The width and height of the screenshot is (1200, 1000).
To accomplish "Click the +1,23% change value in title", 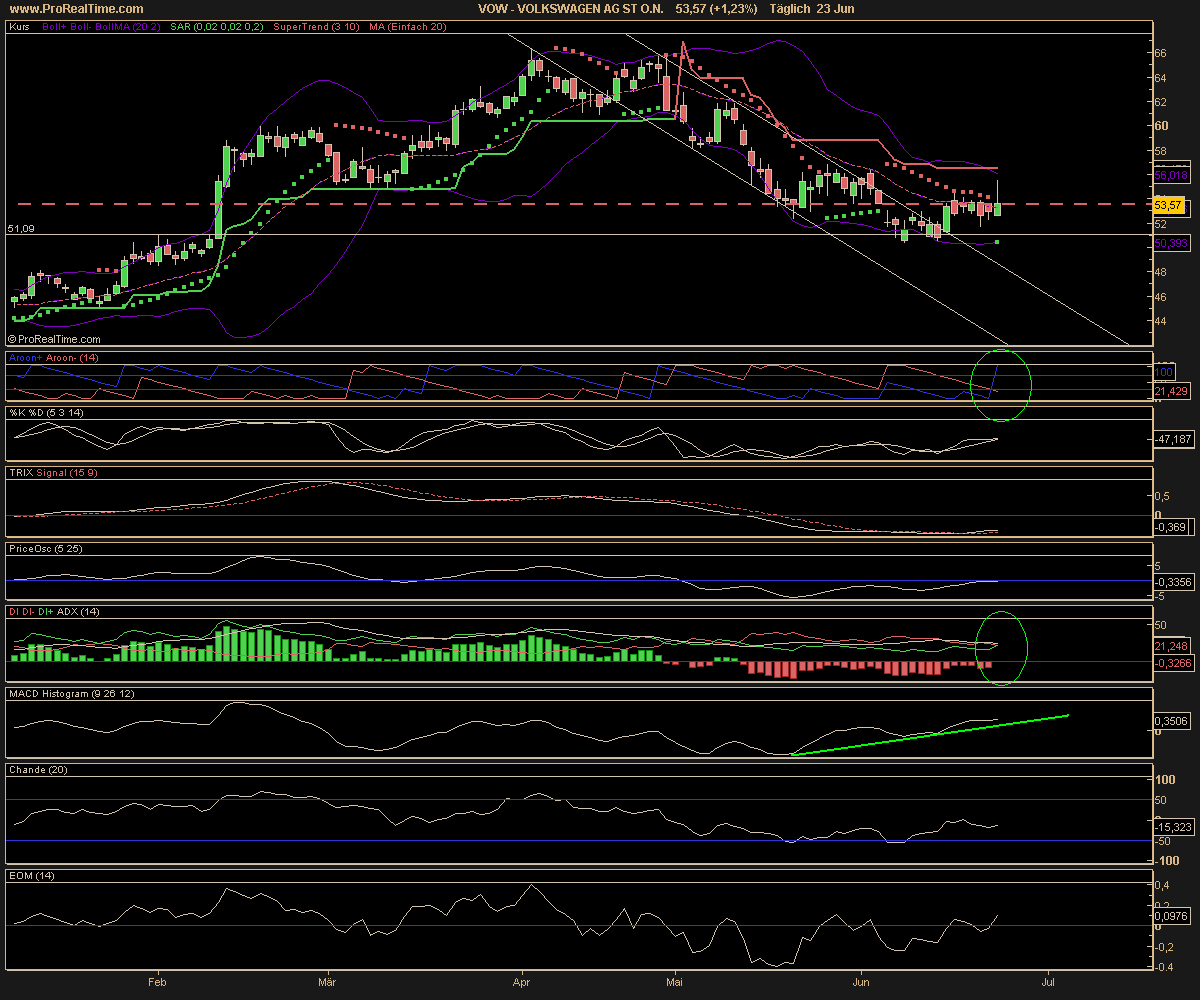I will 734,8.
